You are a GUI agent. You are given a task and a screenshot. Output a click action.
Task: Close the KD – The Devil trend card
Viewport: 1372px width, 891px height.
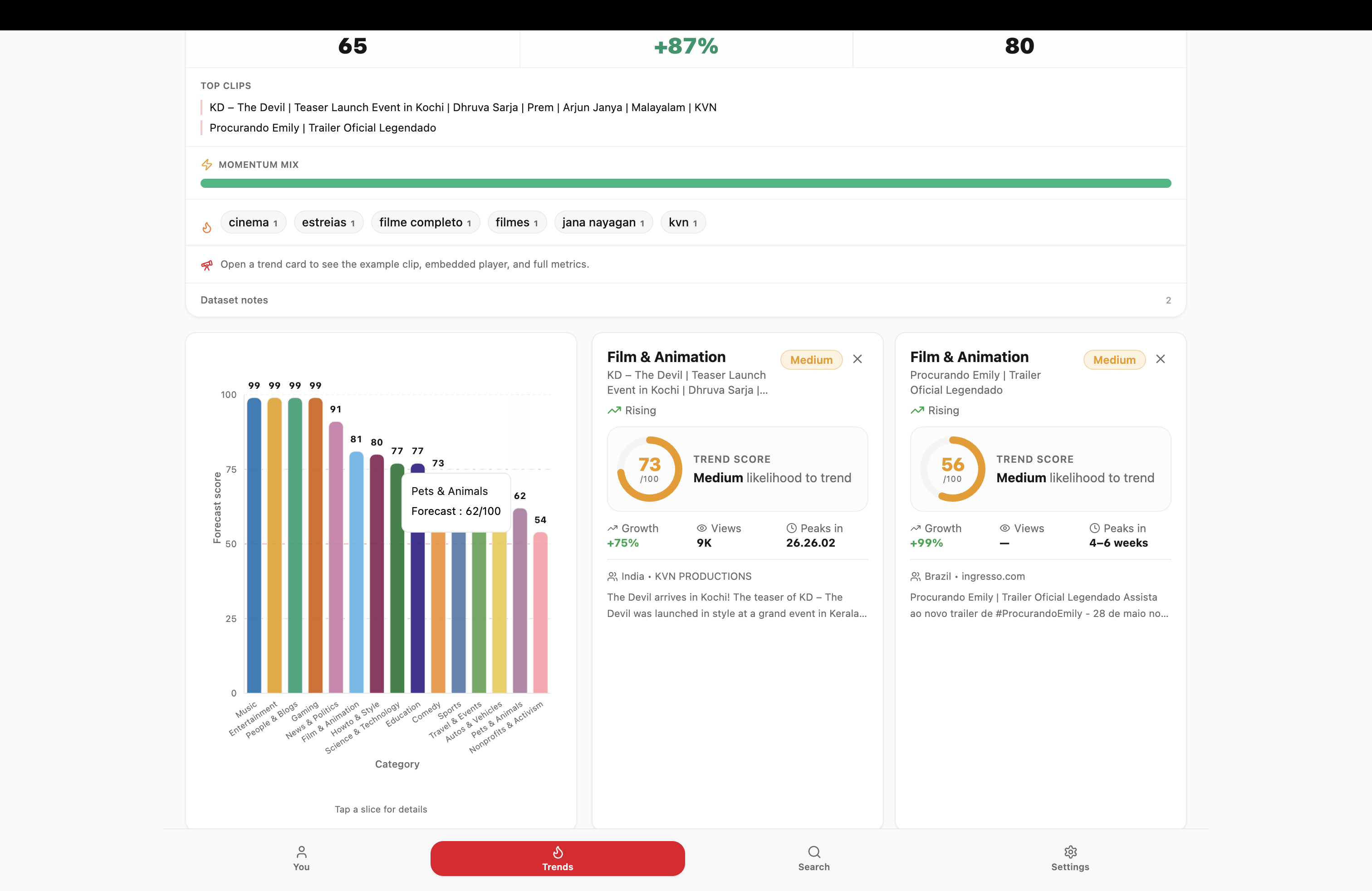click(x=857, y=359)
